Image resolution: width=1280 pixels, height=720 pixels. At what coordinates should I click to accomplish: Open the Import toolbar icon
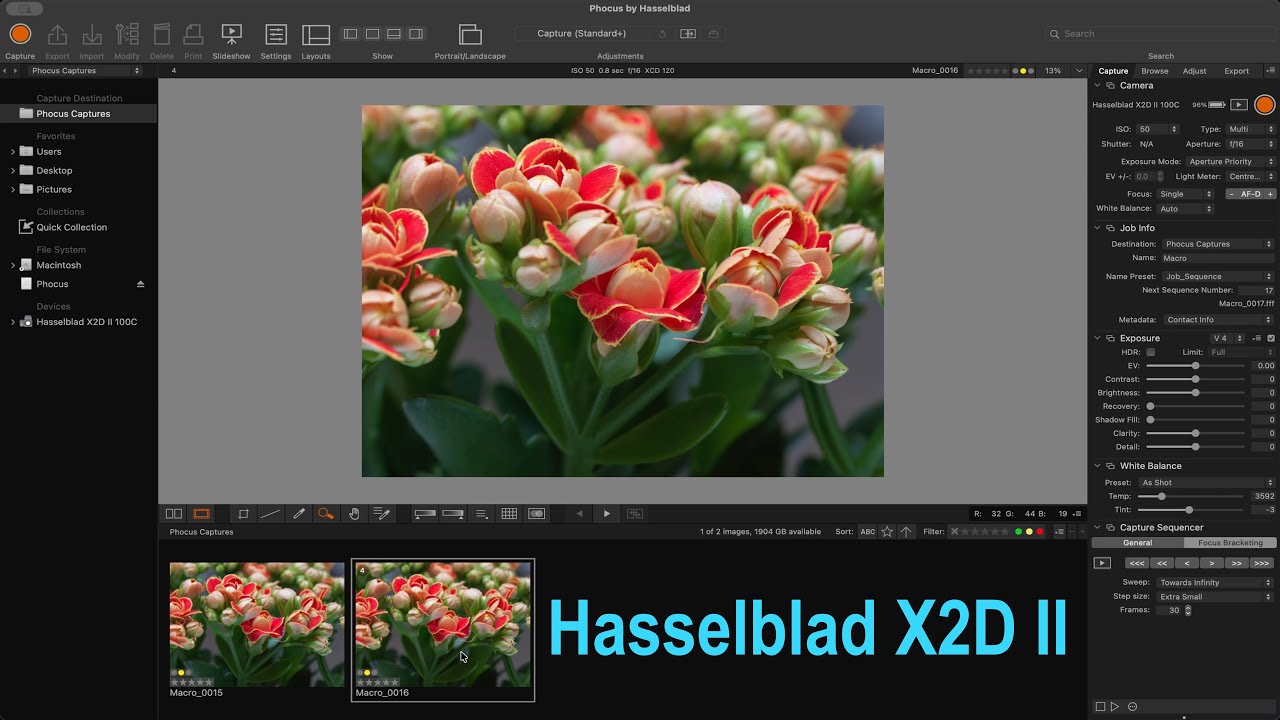click(92, 34)
